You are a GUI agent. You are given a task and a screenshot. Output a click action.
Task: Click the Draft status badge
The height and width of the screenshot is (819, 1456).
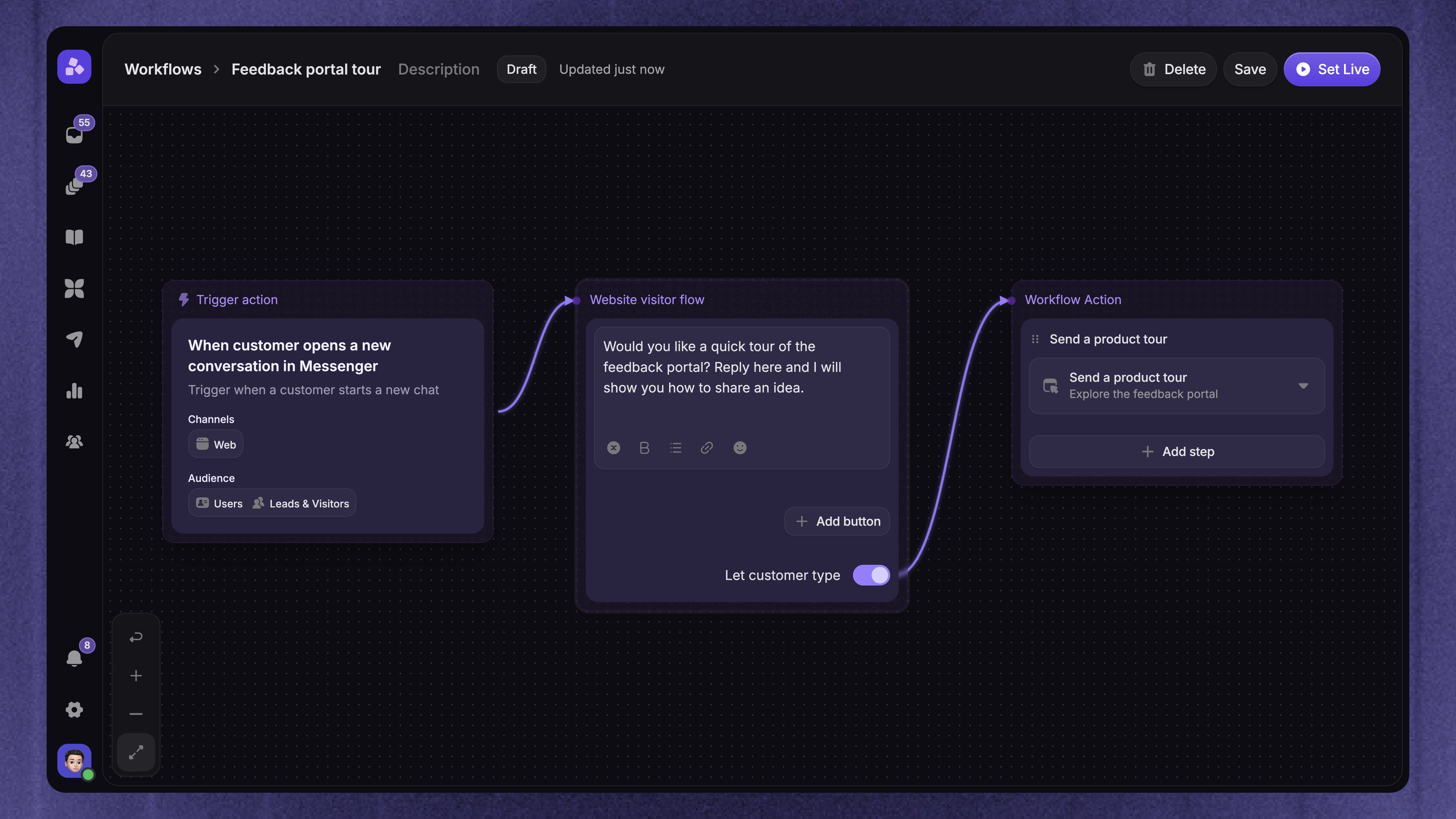point(521,69)
